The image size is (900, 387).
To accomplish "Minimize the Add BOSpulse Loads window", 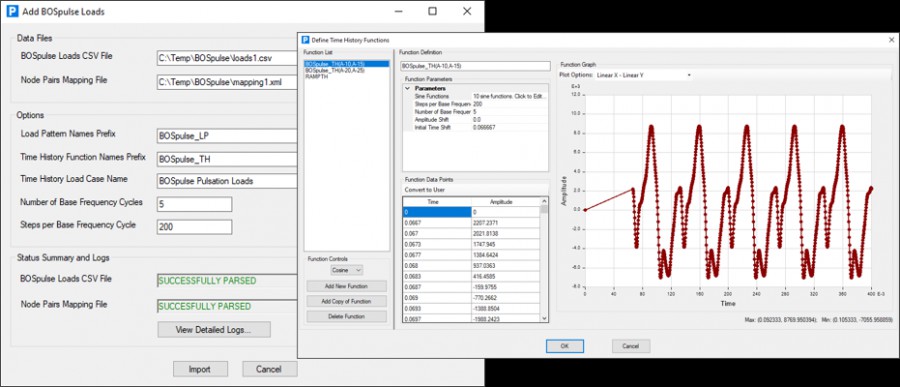I will (x=397, y=11).
